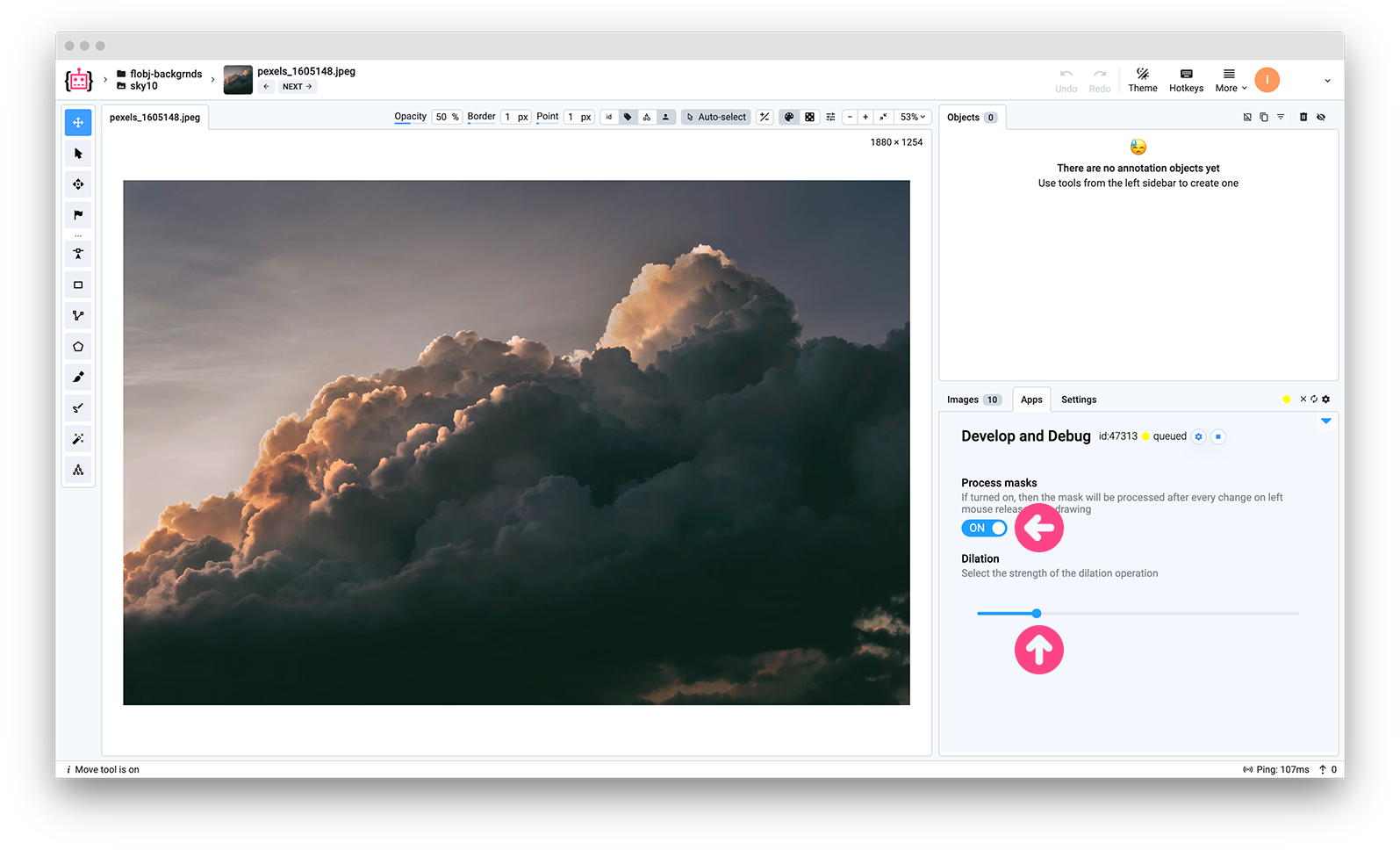Select the Rectangle tool in left sidebar
The width and height of the screenshot is (1400, 857).
(x=78, y=285)
